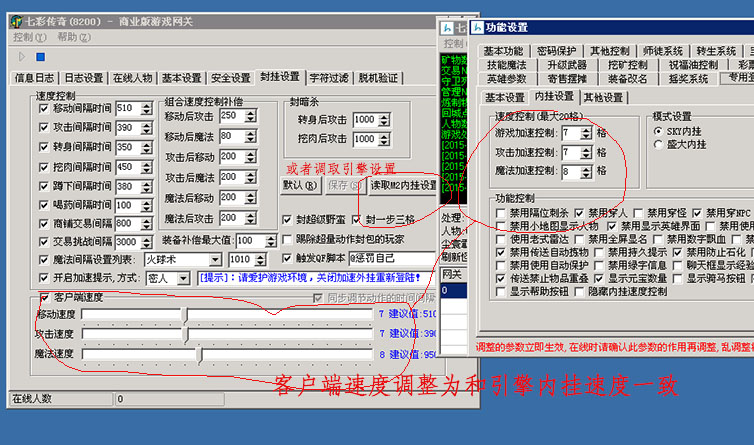Click the blue stop square icon
This screenshot has width=754, height=445.
click(40, 57)
